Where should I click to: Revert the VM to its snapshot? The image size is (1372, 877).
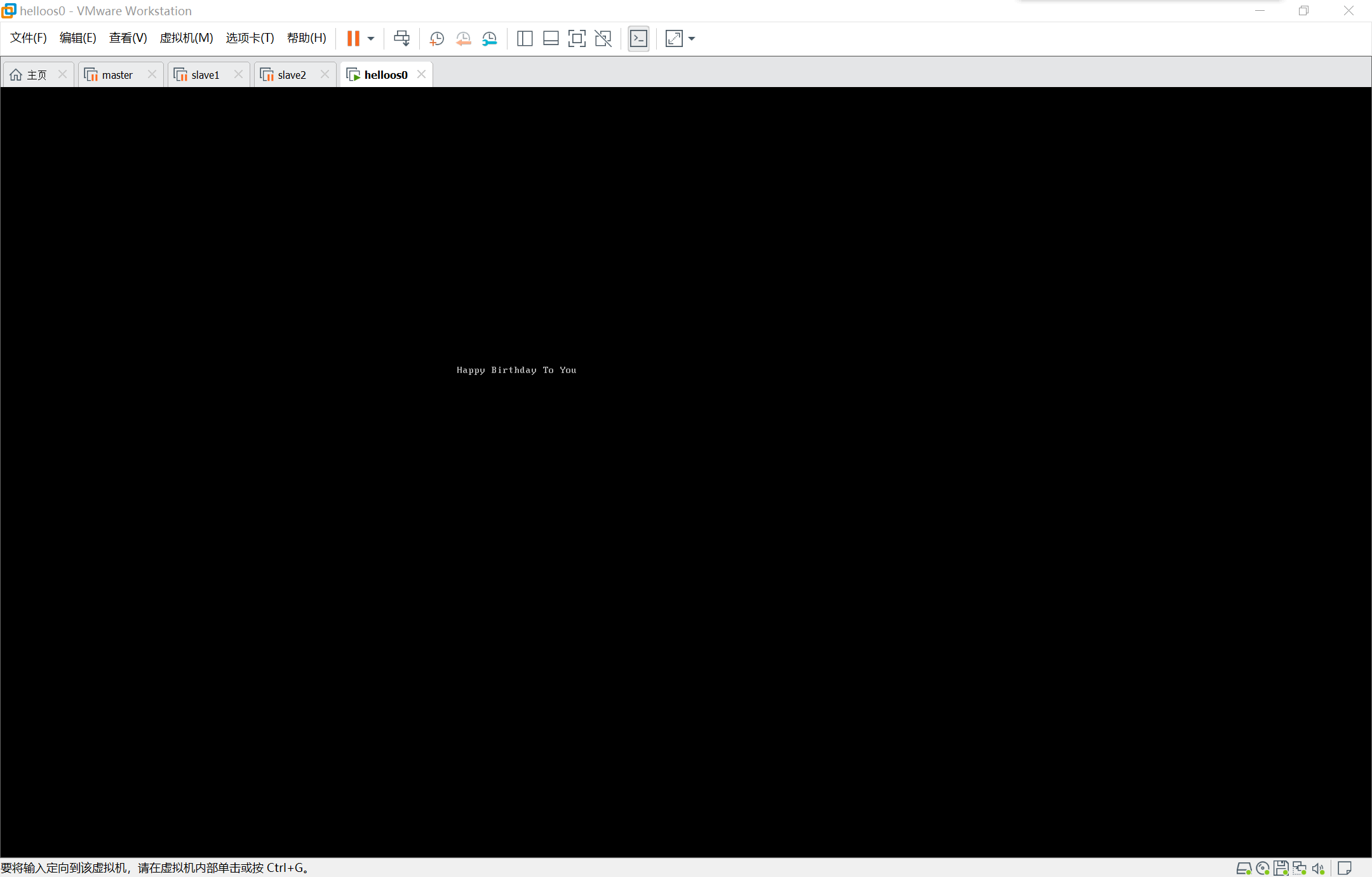click(x=463, y=39)
